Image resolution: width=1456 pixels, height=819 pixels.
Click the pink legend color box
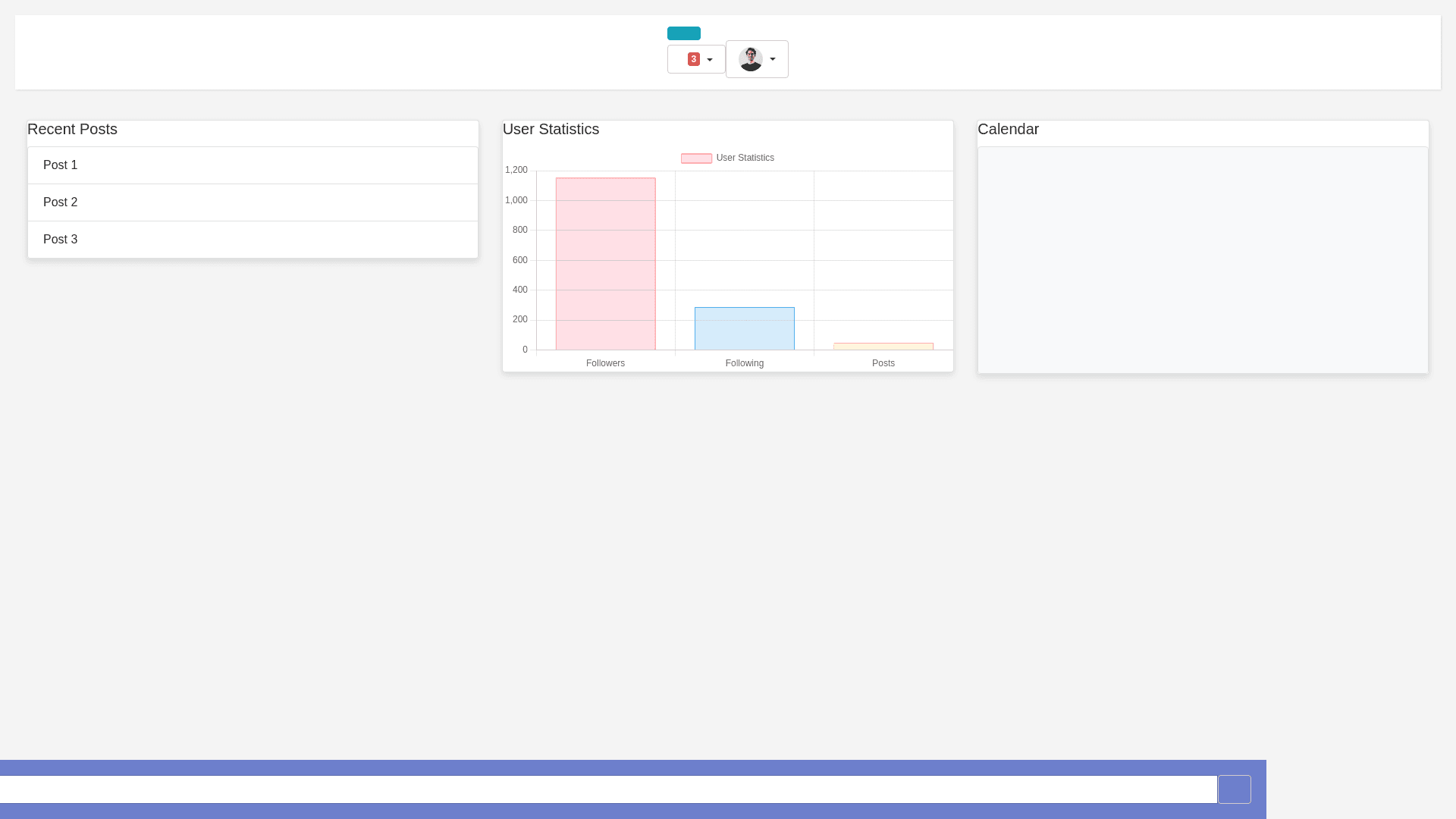point(696,158)
